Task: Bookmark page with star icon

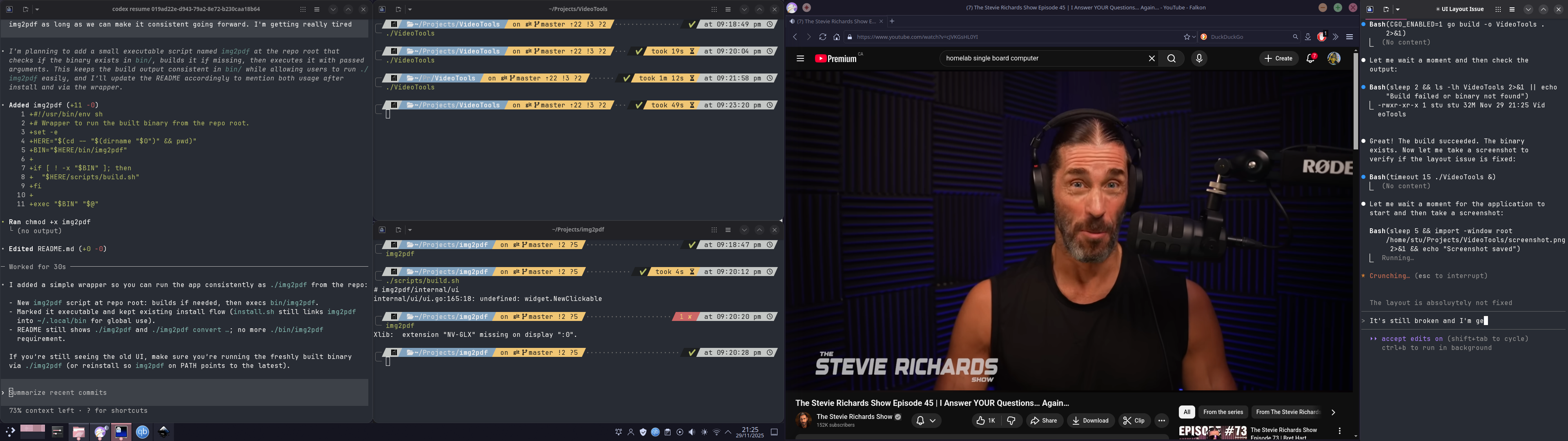Action: tap(1186, 37)
